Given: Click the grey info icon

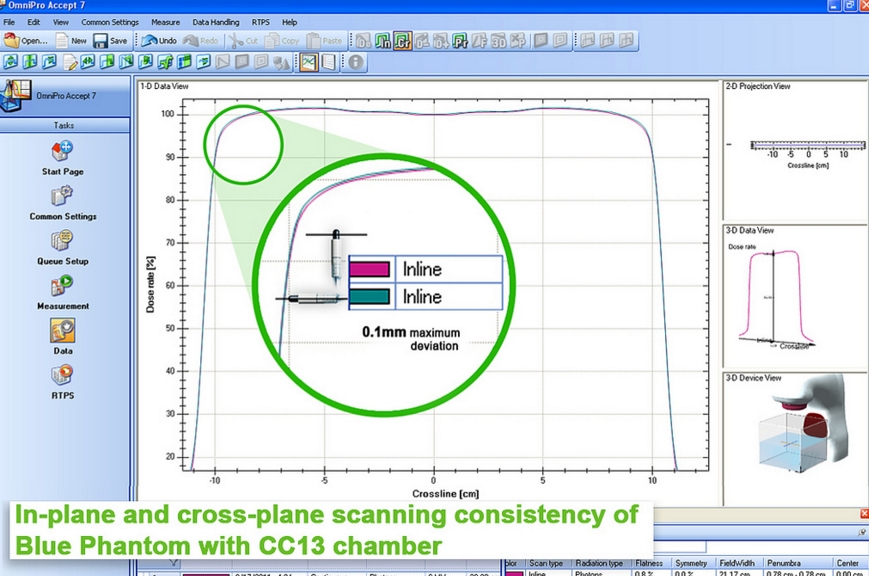Looking at the screenshot, I should click(356, 63).
